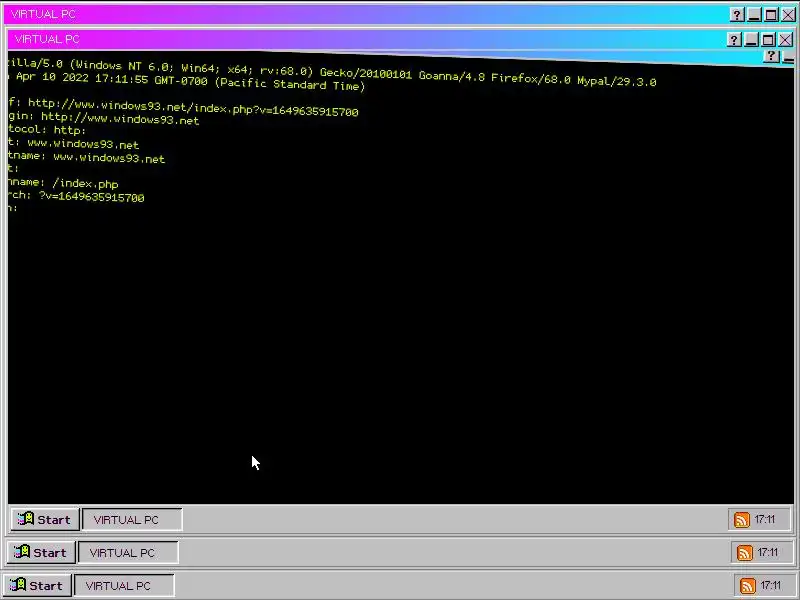Close the outermost VIRTUAL PC window
The height and width of the screenshot is (600, 800).
coord(788,15)
